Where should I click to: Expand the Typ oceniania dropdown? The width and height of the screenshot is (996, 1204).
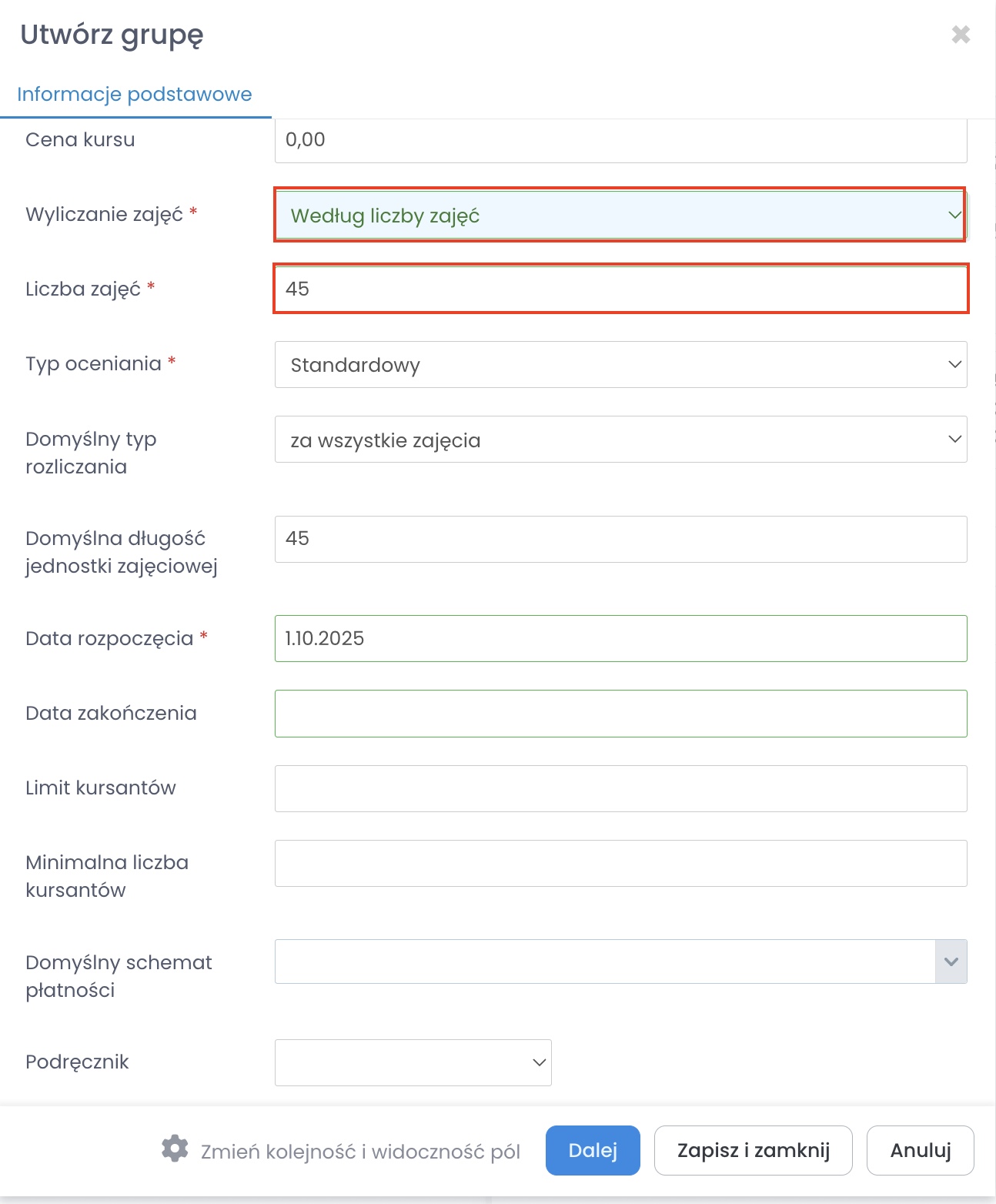(620, 365)
